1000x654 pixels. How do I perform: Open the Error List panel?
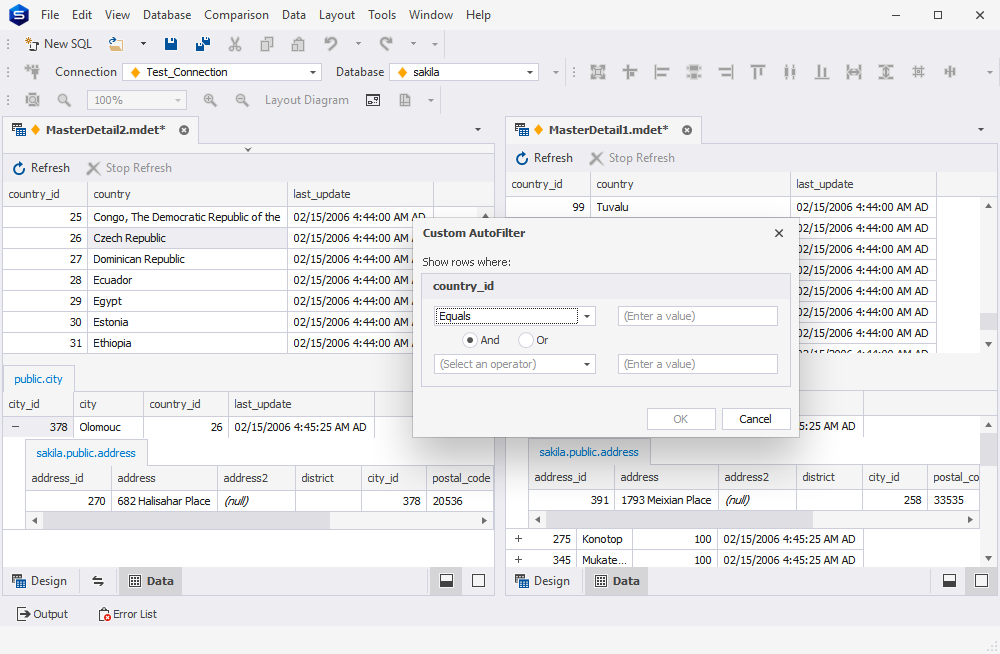click(127, 614)
